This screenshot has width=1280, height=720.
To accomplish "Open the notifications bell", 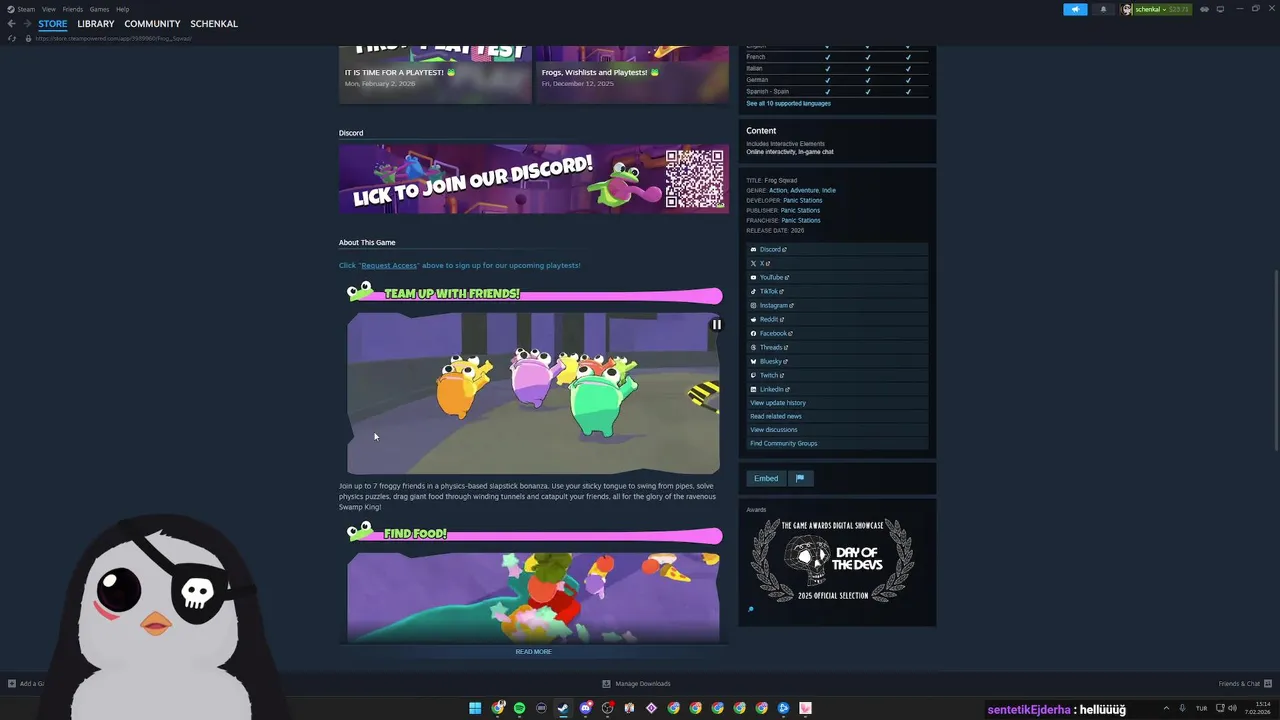I will [x=1104, y=9].
